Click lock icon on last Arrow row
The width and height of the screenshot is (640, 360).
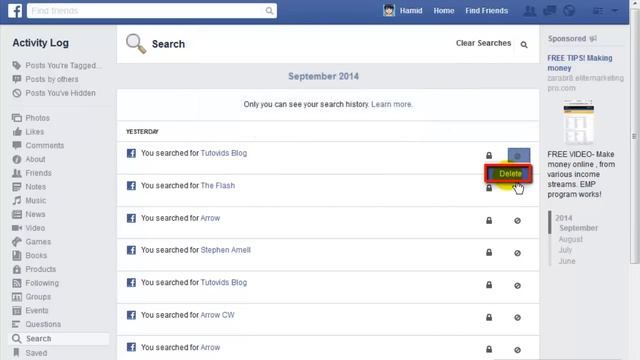coord(489,349)
